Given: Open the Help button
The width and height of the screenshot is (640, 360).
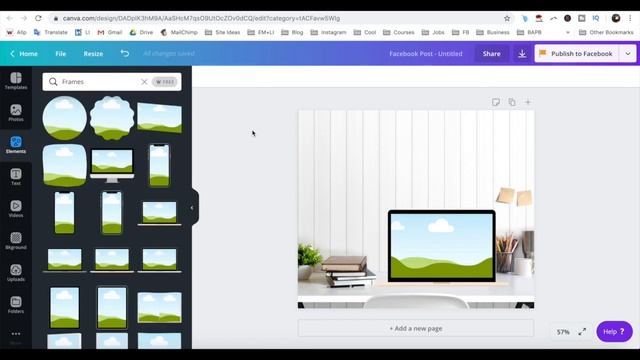Looking at the screenshot, I should click(614, 331).
